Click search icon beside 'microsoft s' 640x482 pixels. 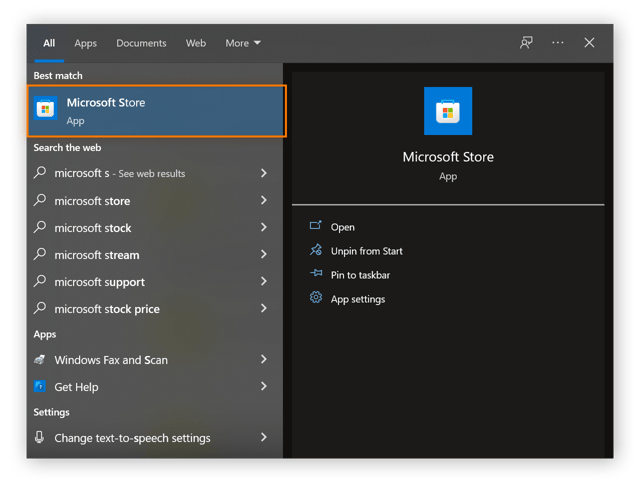tap(40, 172)
